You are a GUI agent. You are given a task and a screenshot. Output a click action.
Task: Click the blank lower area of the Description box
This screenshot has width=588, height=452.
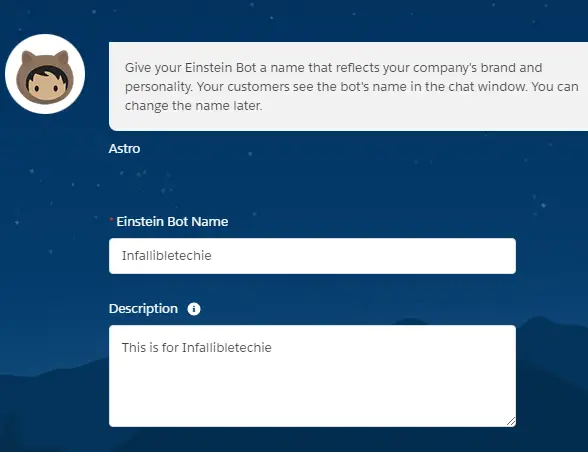[312, 394]
